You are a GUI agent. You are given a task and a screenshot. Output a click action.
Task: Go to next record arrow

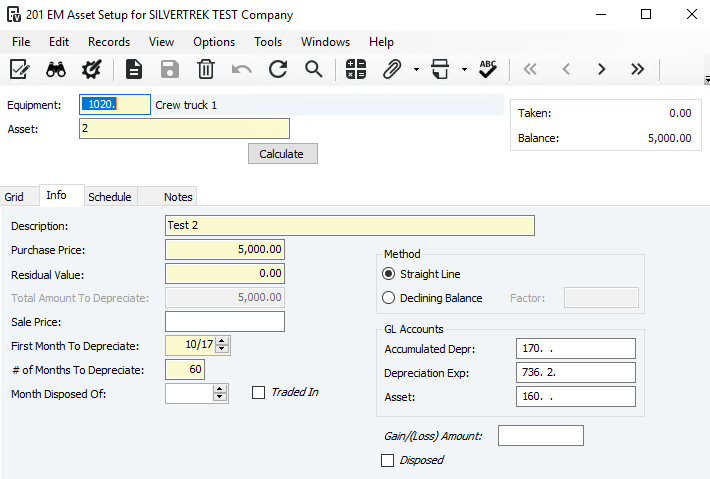pos(601,69)
